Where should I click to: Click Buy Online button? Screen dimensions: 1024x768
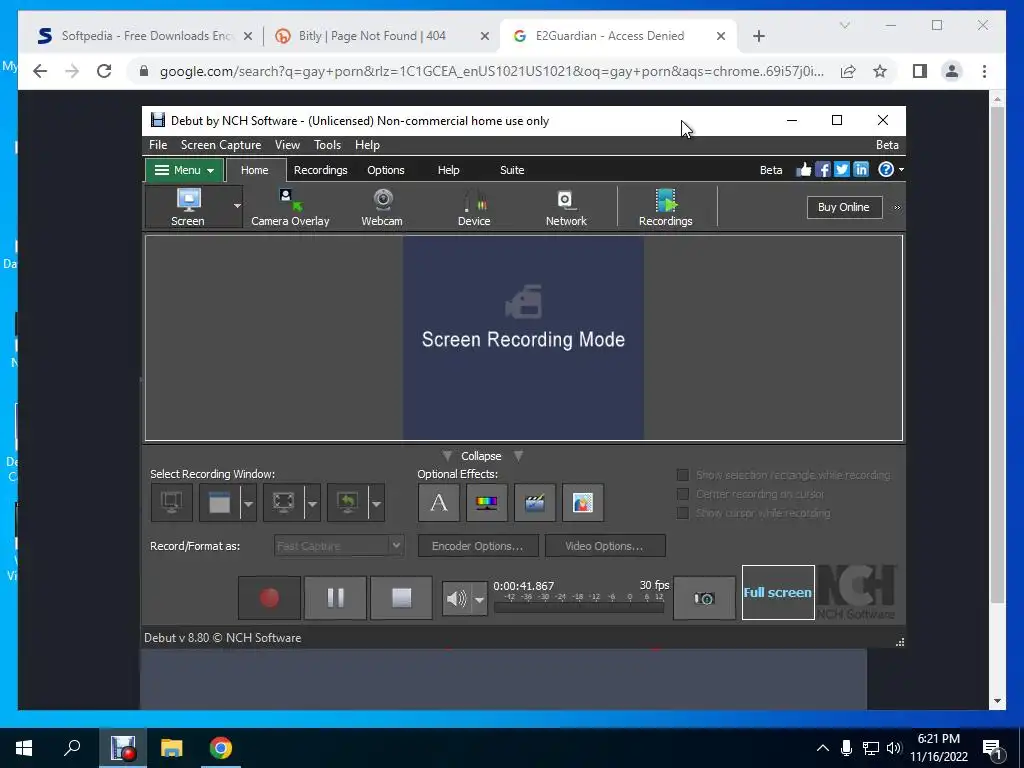(844, 207)
